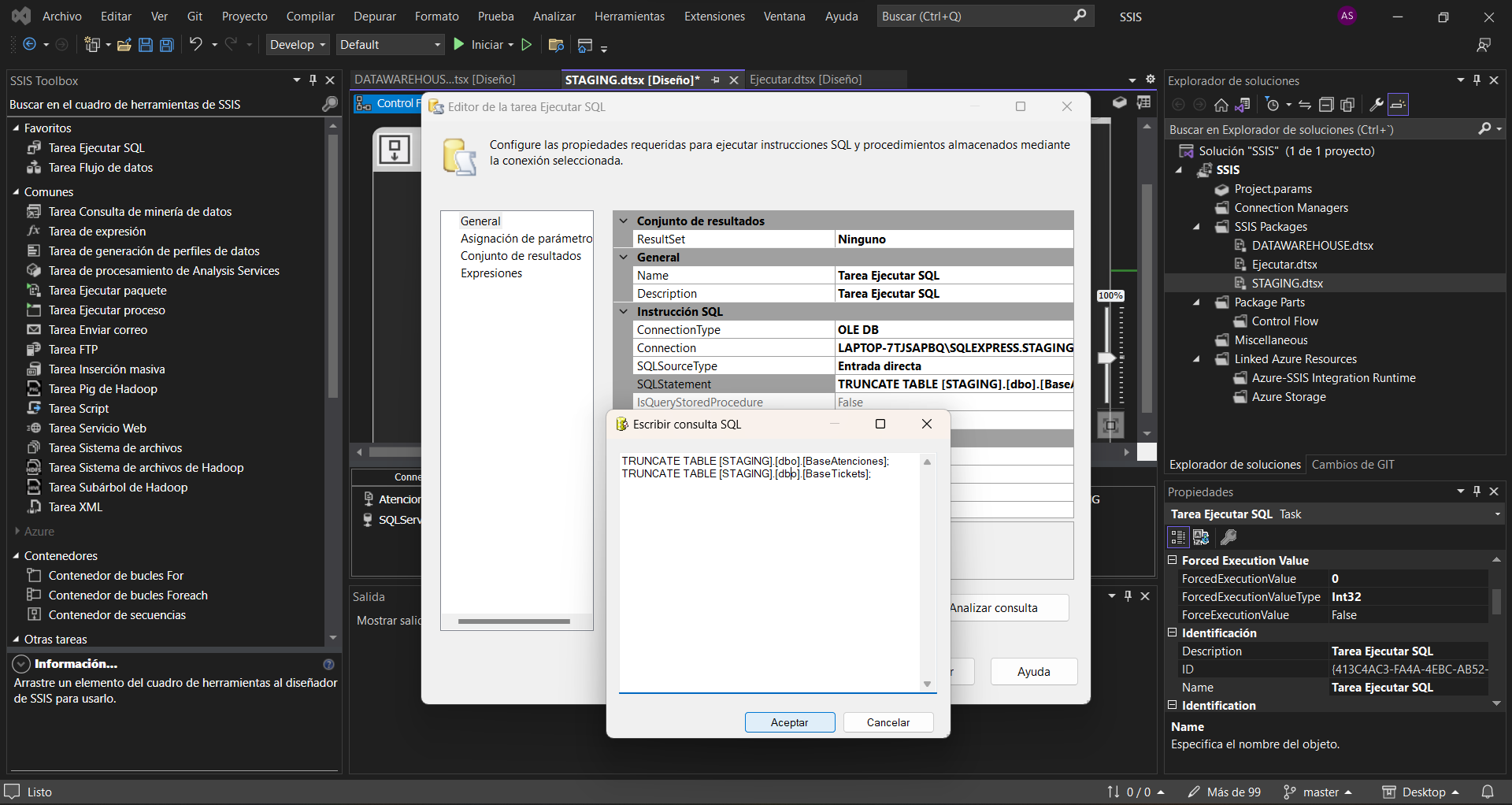
Task: Click the Home icon in Explorador de soluciones
Action: click(x=1221, y=105)
